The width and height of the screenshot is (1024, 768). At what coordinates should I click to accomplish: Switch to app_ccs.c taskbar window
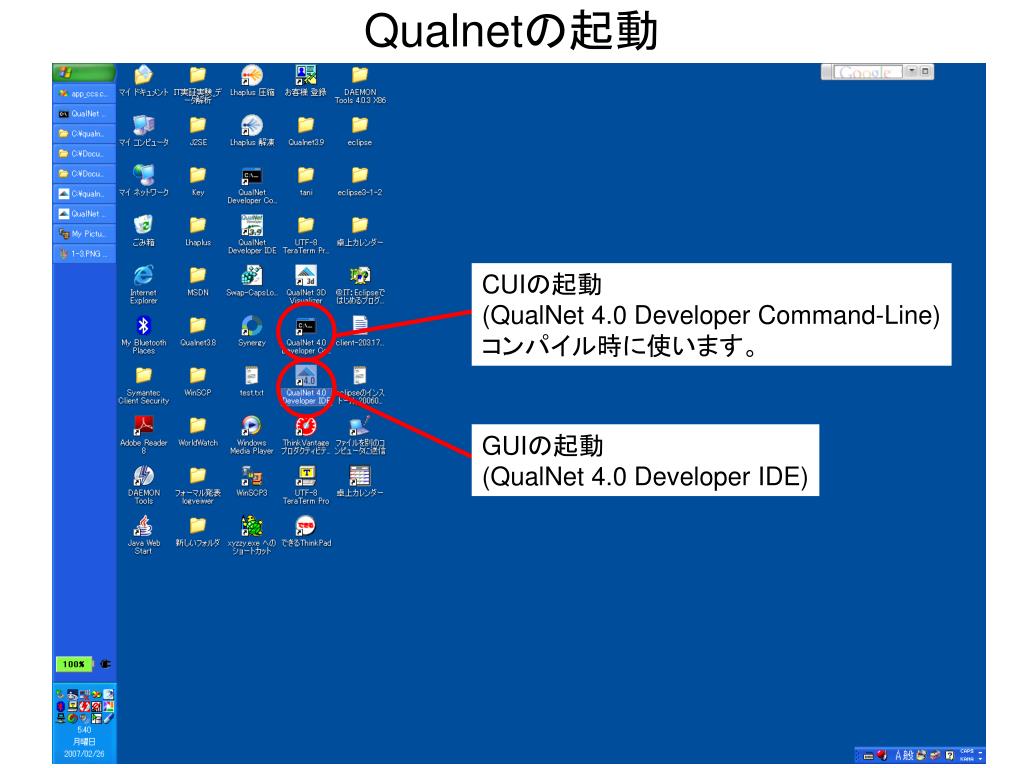pos(84,93)
